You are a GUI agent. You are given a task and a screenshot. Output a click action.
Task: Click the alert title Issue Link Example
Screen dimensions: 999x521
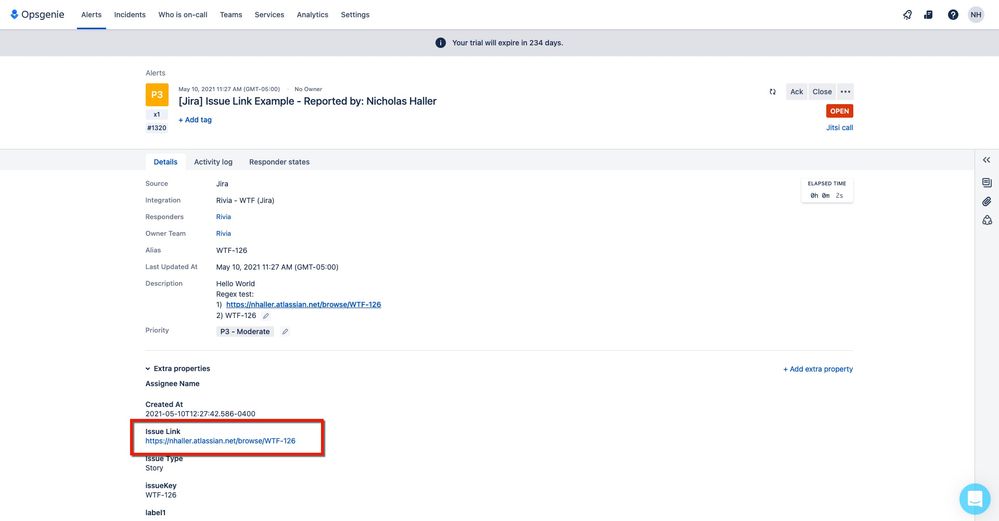click(308, 101)
